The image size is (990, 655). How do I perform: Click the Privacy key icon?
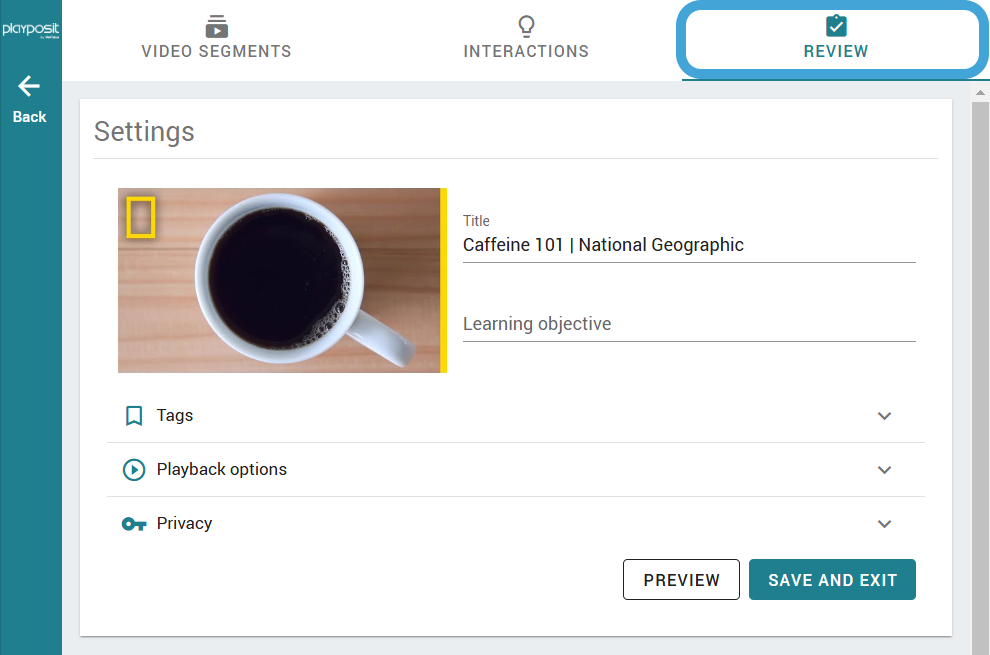133,523
